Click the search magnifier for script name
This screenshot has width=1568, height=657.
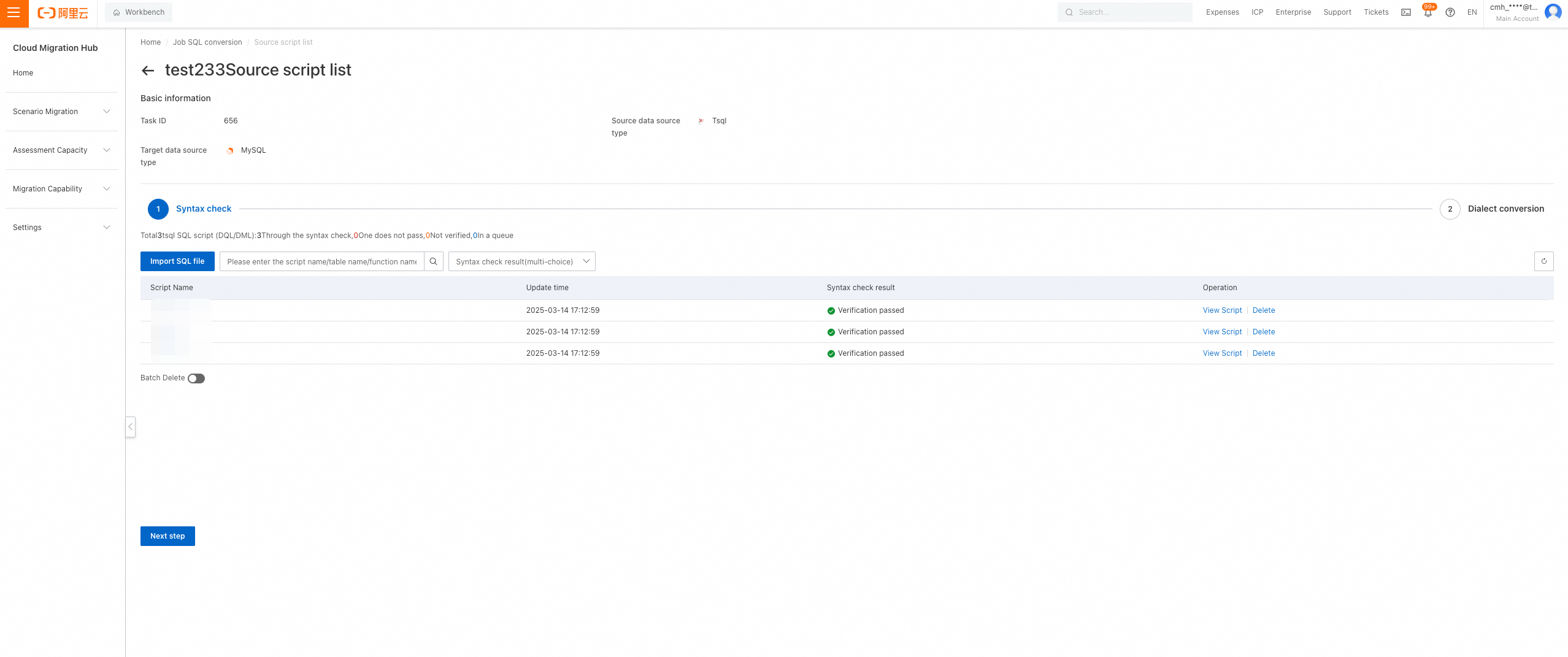(434, 261)
